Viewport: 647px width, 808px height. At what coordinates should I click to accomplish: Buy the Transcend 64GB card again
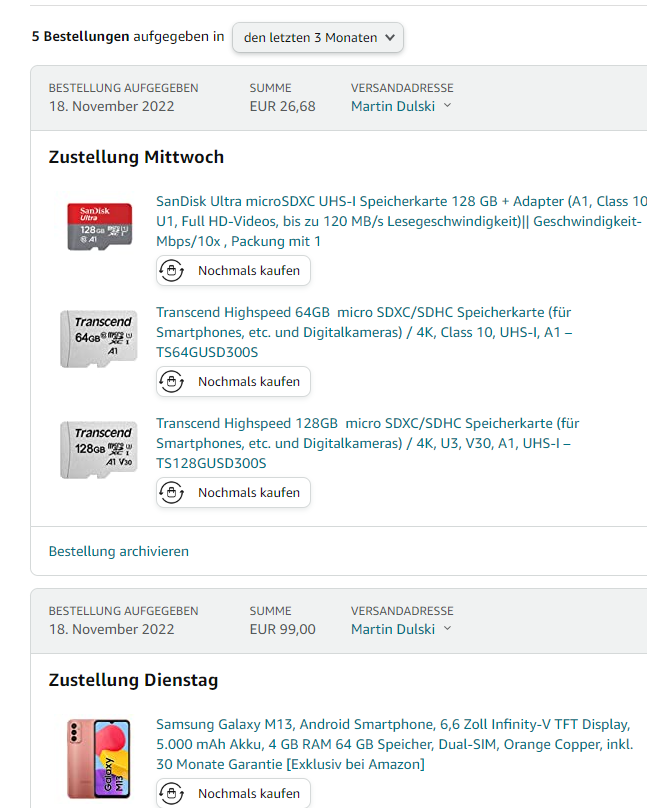coord(233,381)
